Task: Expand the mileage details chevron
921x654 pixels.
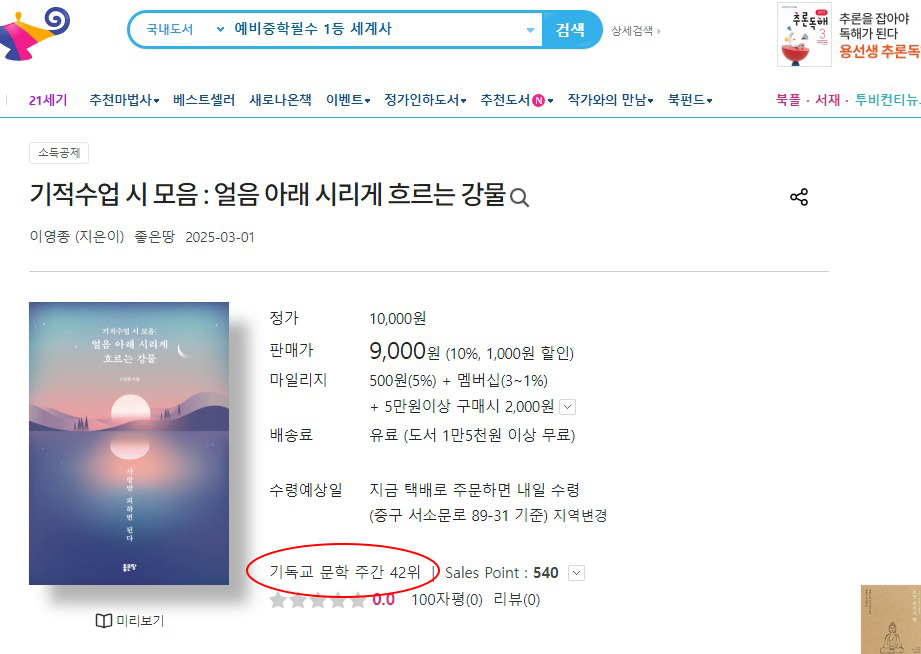Action: 567,407
